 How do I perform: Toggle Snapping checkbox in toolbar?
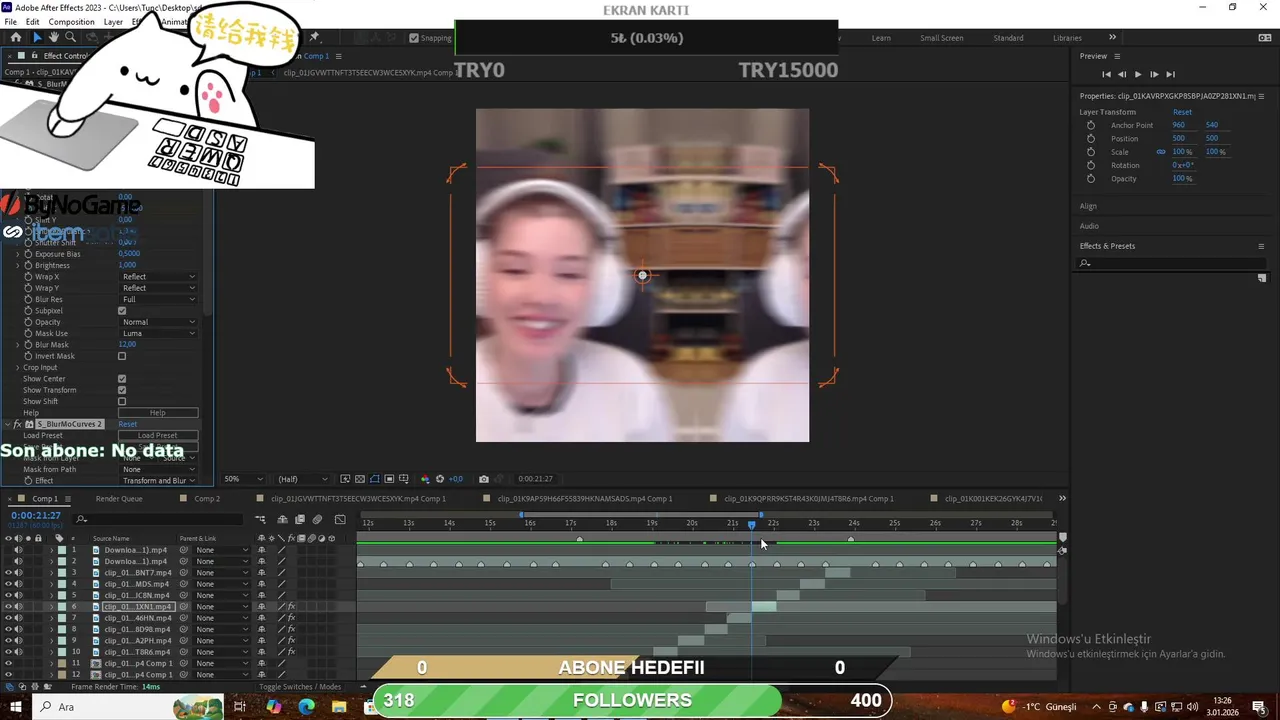414,38
